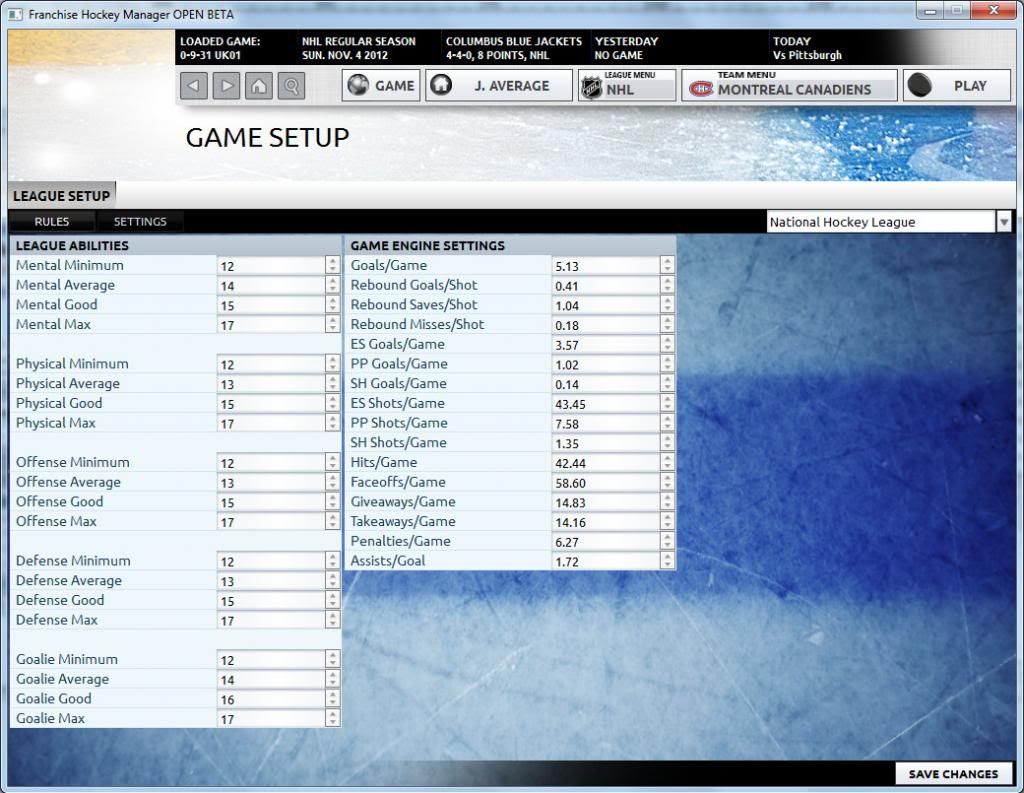Adjust the Physical Good stepper

[x=333, y=403]
